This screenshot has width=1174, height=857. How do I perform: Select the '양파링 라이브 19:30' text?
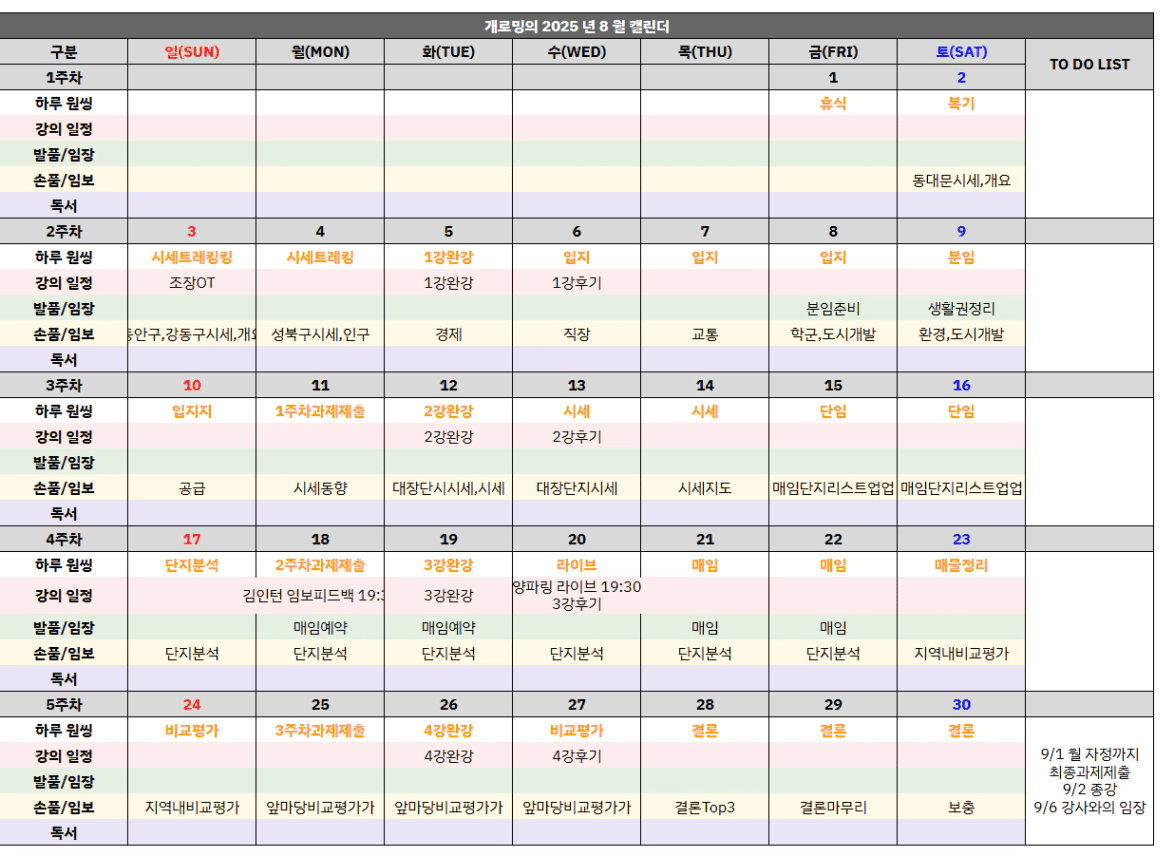click(x=577, y=587)
